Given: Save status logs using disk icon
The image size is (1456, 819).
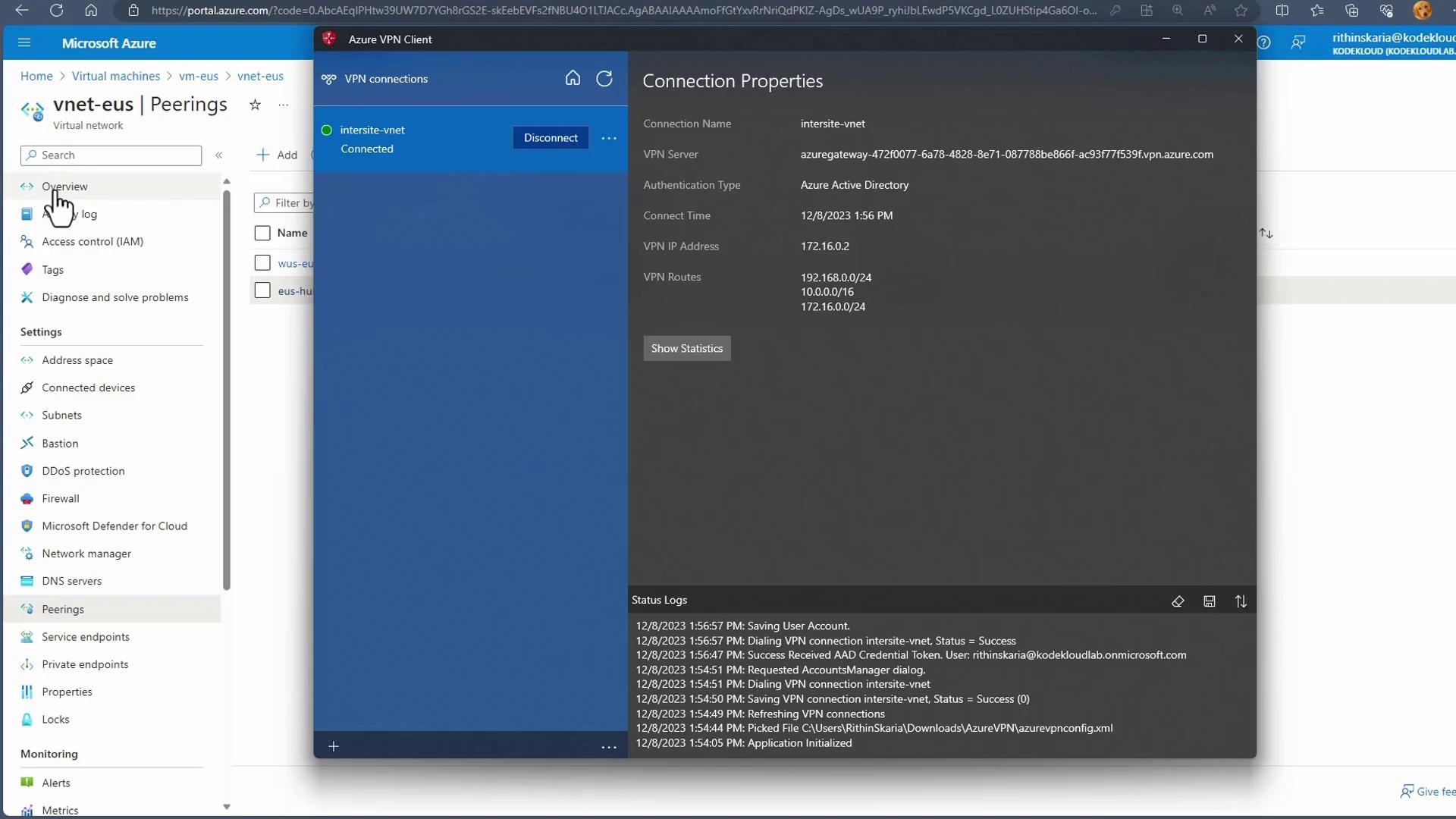Looking at the screenshot, I should coord(1210,601).
